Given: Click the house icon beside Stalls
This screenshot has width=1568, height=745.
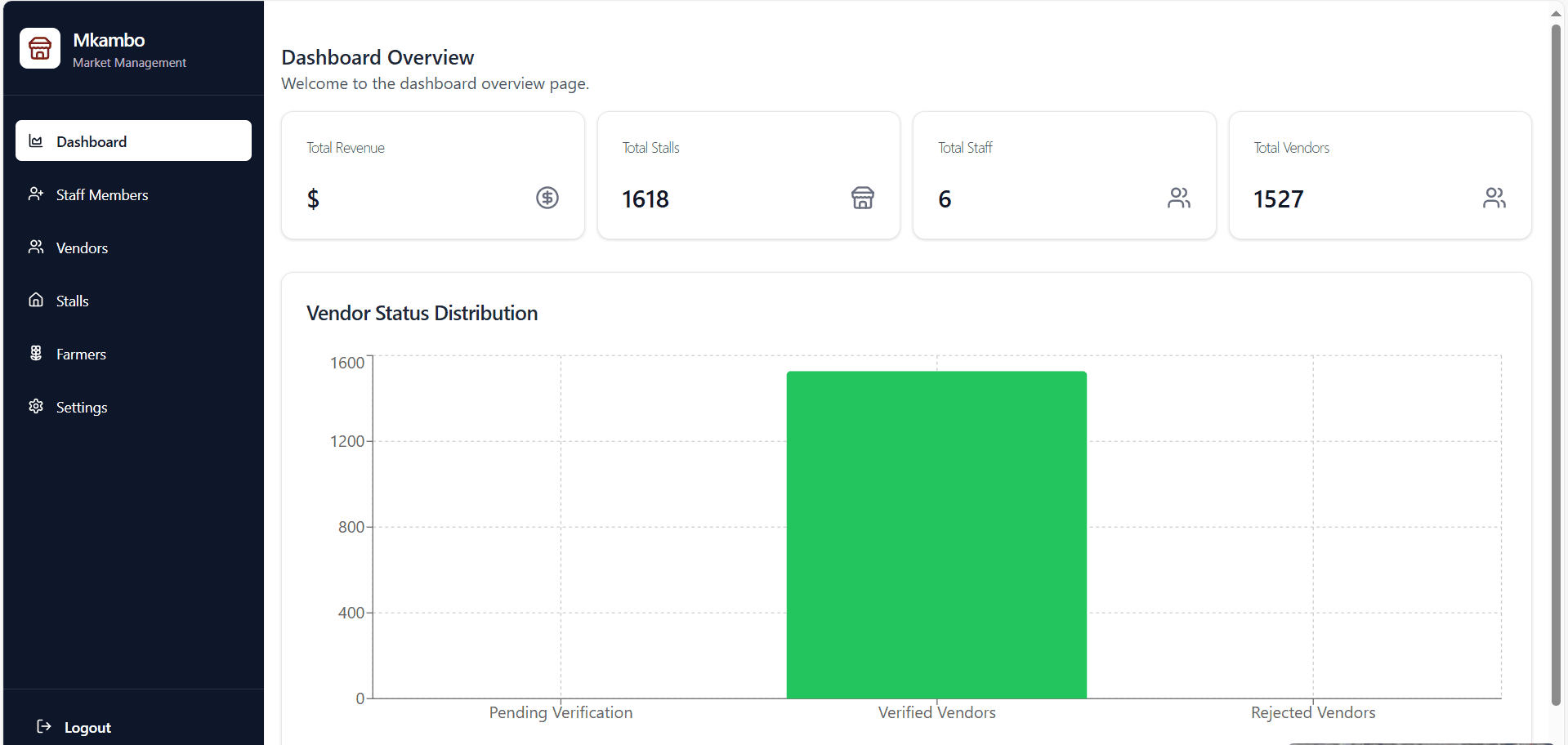Looking at the screenshot, I should 36,300.
